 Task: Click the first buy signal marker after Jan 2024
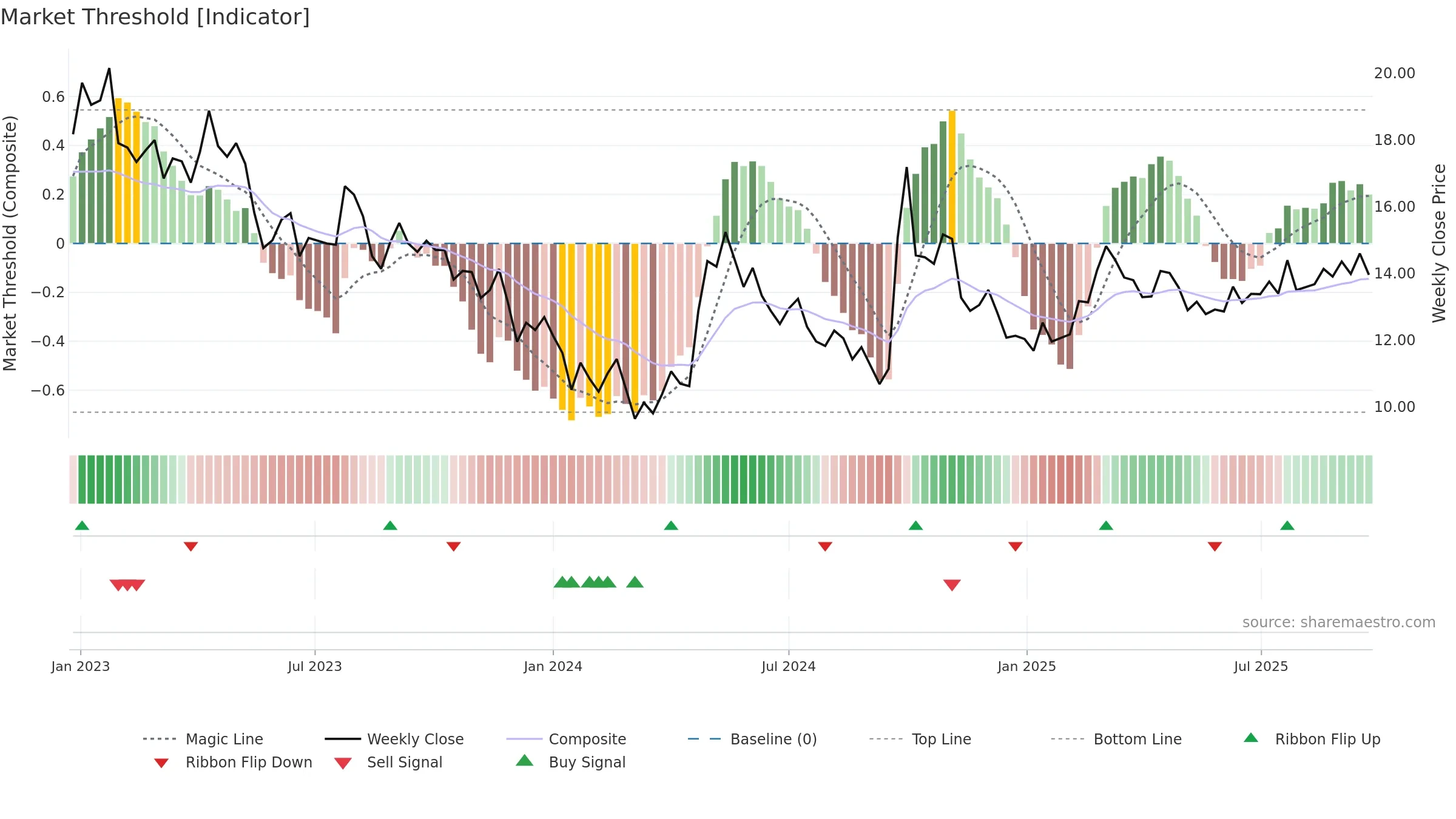562,582
